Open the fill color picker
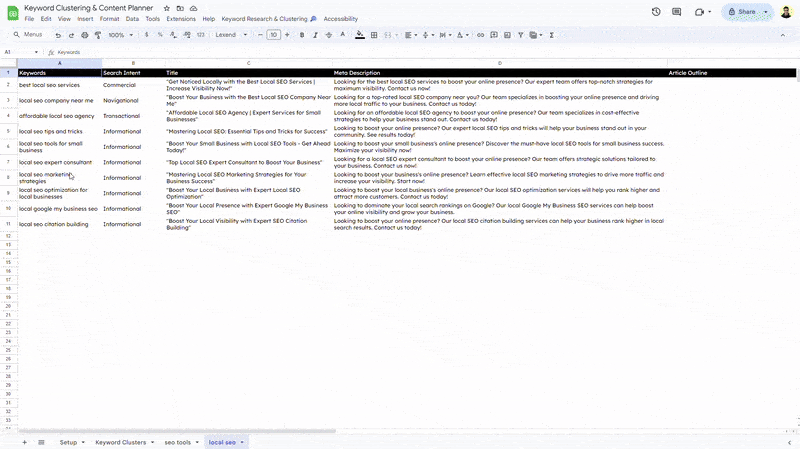Viewport: 800px width, 449px height. click(x=360, y=35)
